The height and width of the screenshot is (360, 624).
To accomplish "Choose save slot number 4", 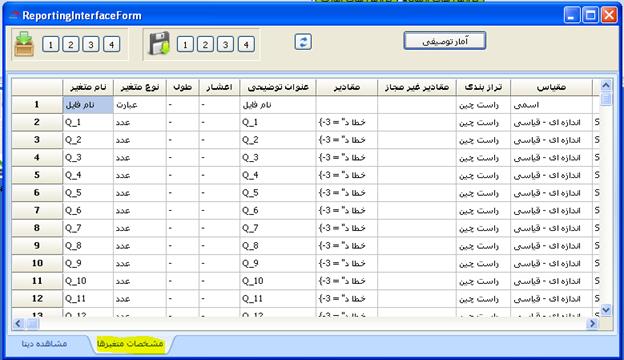I will 246,45.
